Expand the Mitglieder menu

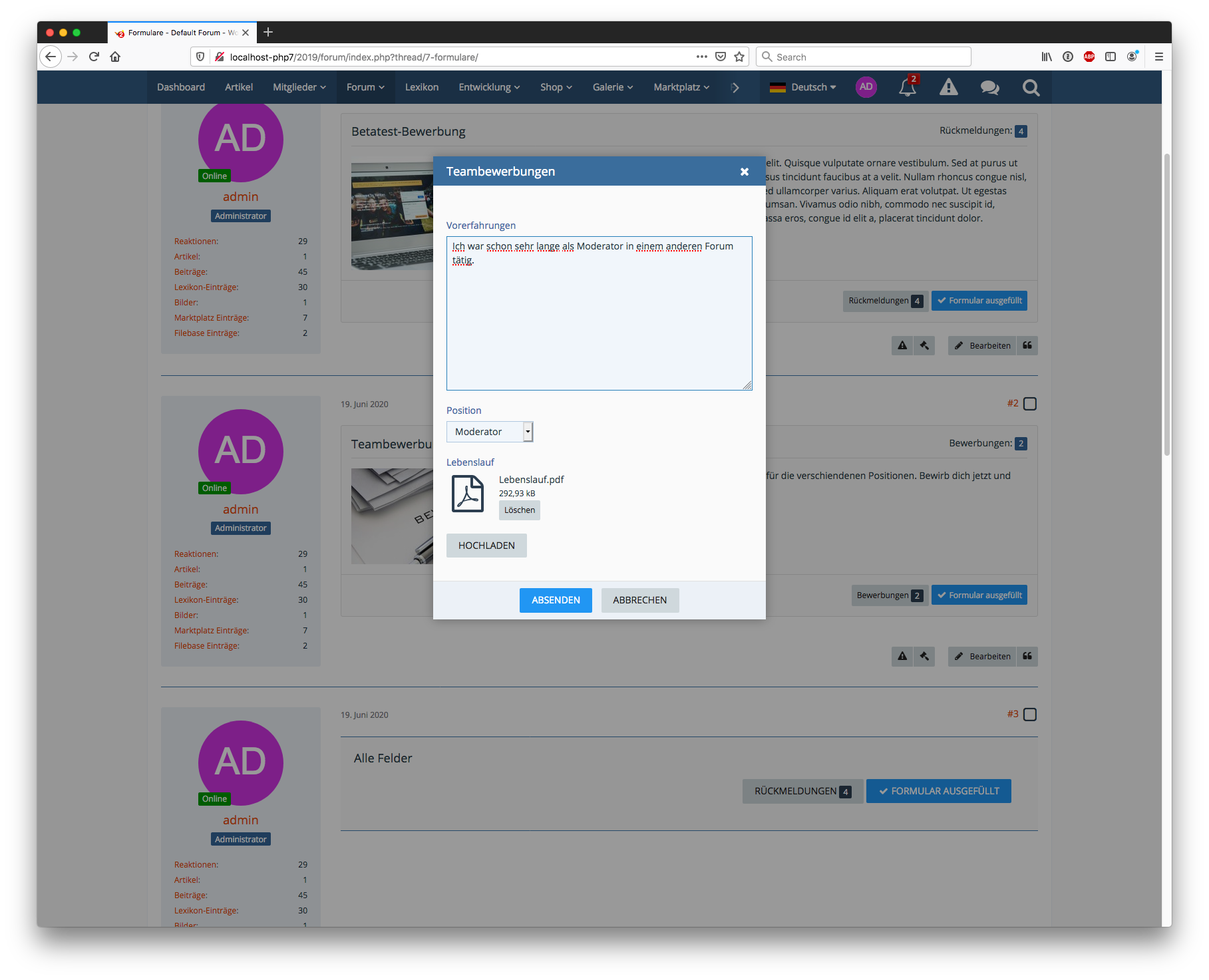point(299,87)
